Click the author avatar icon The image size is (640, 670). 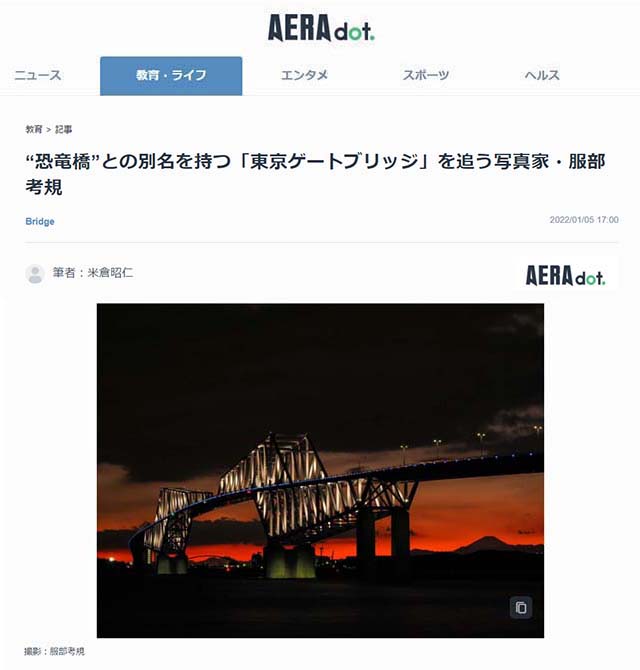tap(35, 273)
